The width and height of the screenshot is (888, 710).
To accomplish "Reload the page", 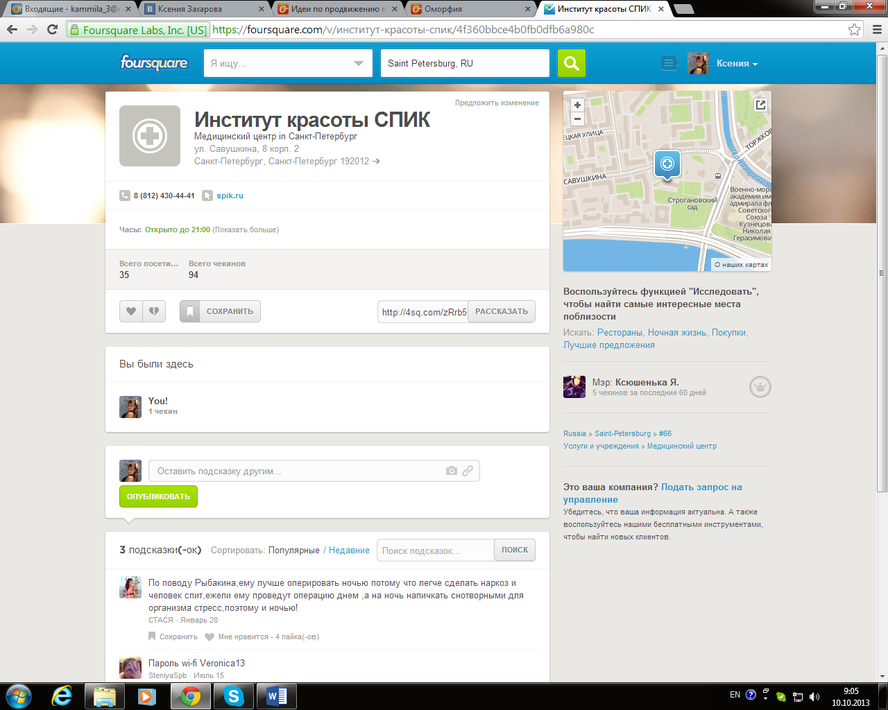I will click(x=52, y=29).
